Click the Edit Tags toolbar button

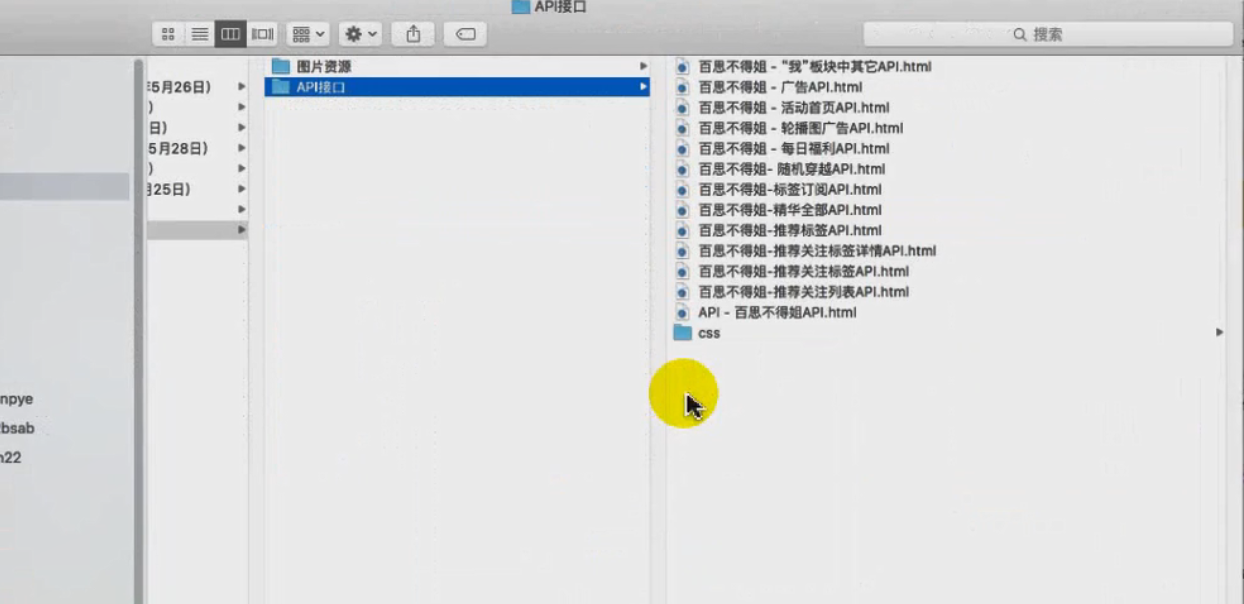pos(465,34)
